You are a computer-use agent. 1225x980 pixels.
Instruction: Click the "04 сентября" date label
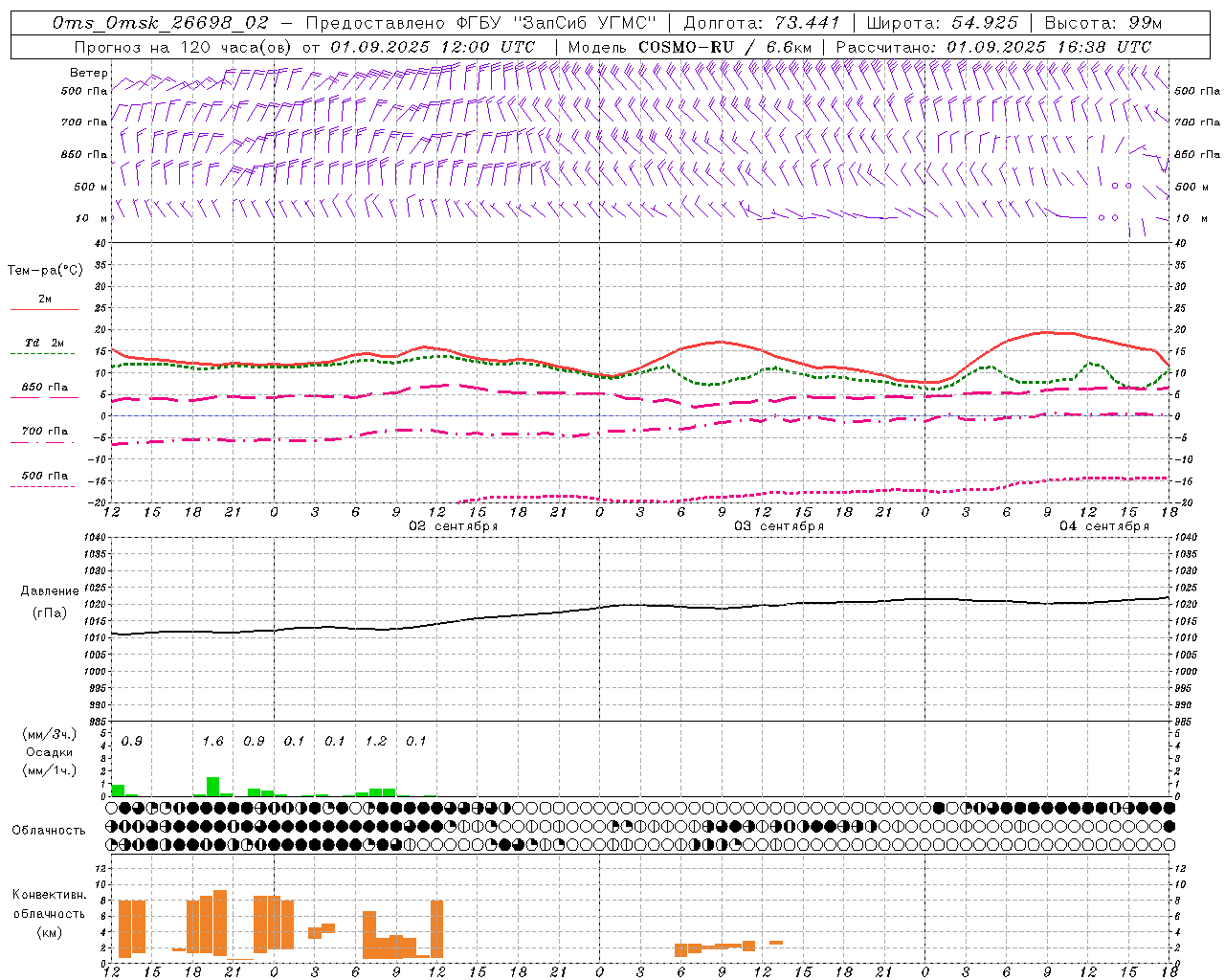[1103, 526]
